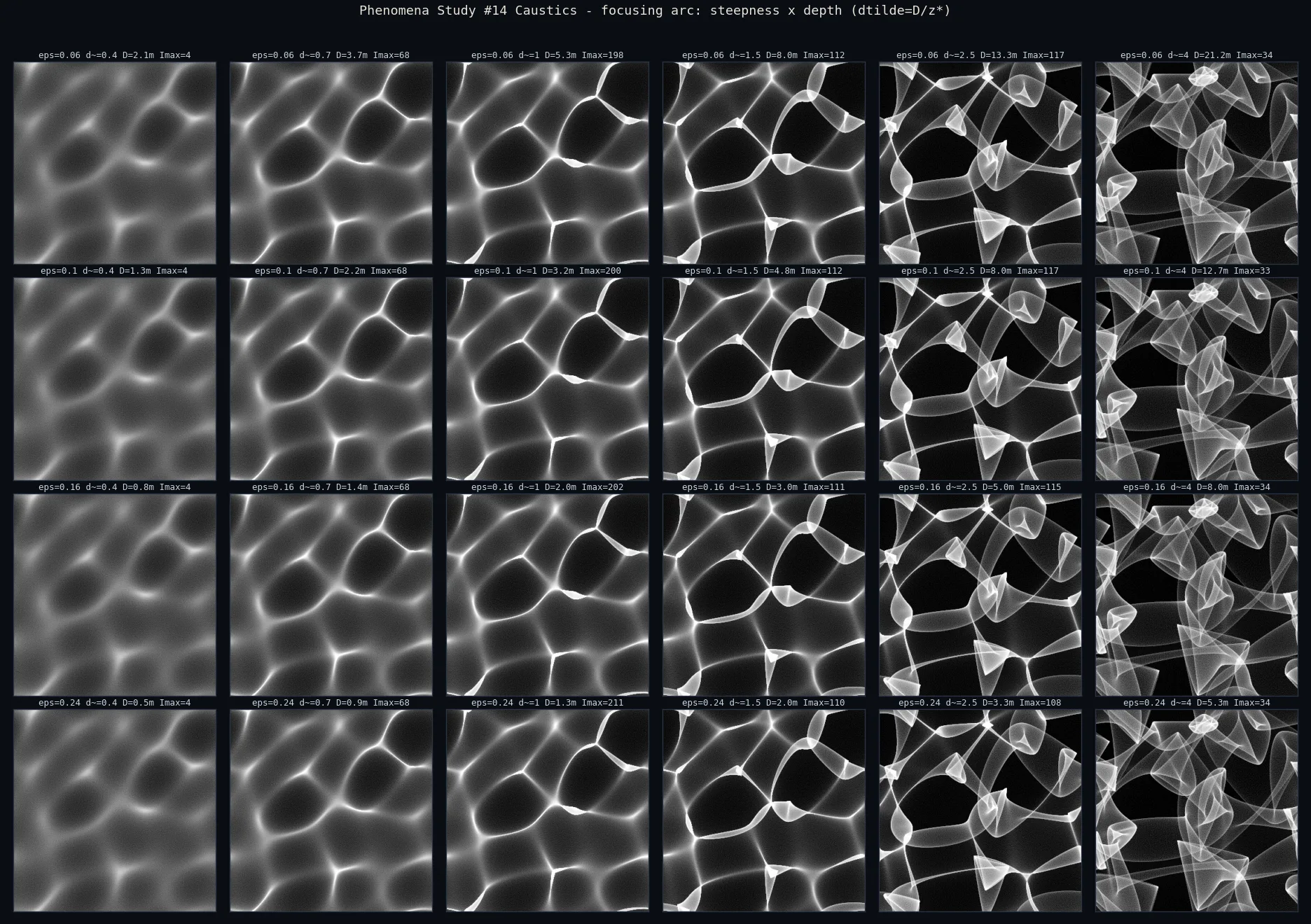1311x924 pixels.
Task: Open the caustic image eps=0.1 D=4.8m
Action: [764, 379]
